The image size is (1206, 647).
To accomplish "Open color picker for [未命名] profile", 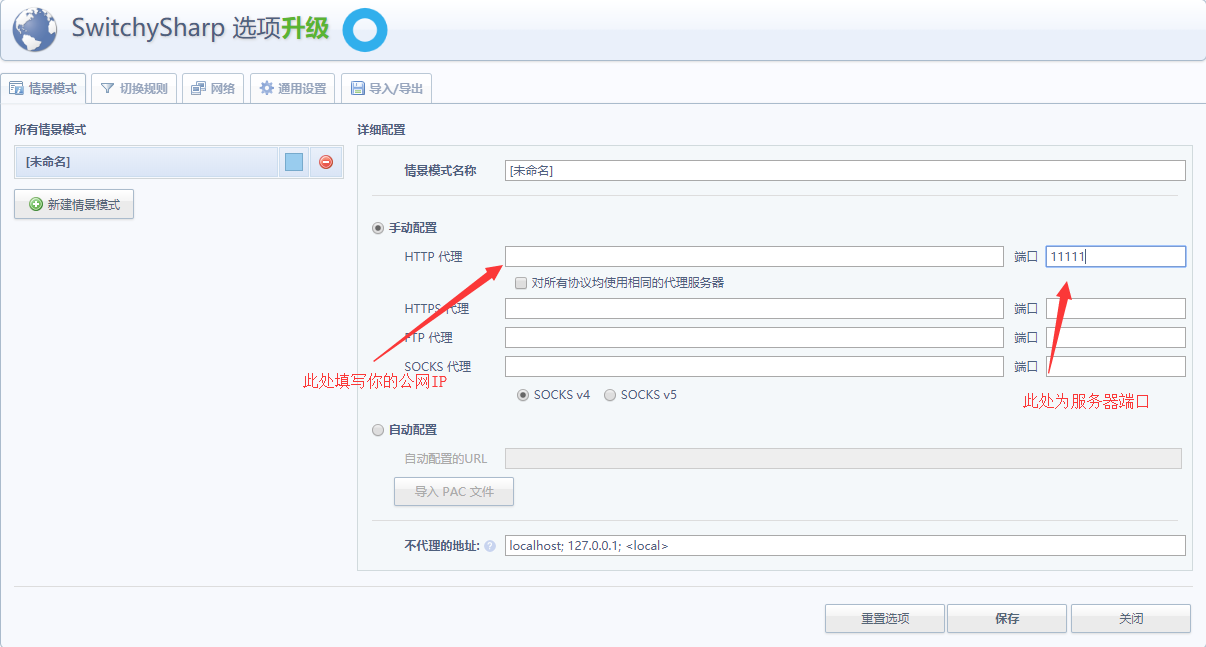I will [294, 162].
